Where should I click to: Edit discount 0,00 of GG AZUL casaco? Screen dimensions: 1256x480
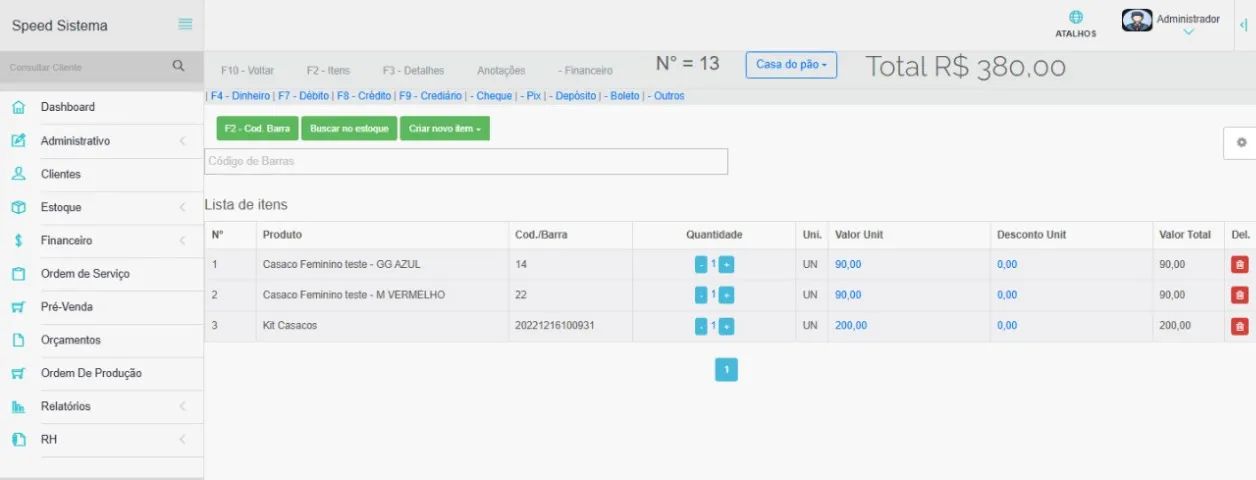coord(1007,264)
